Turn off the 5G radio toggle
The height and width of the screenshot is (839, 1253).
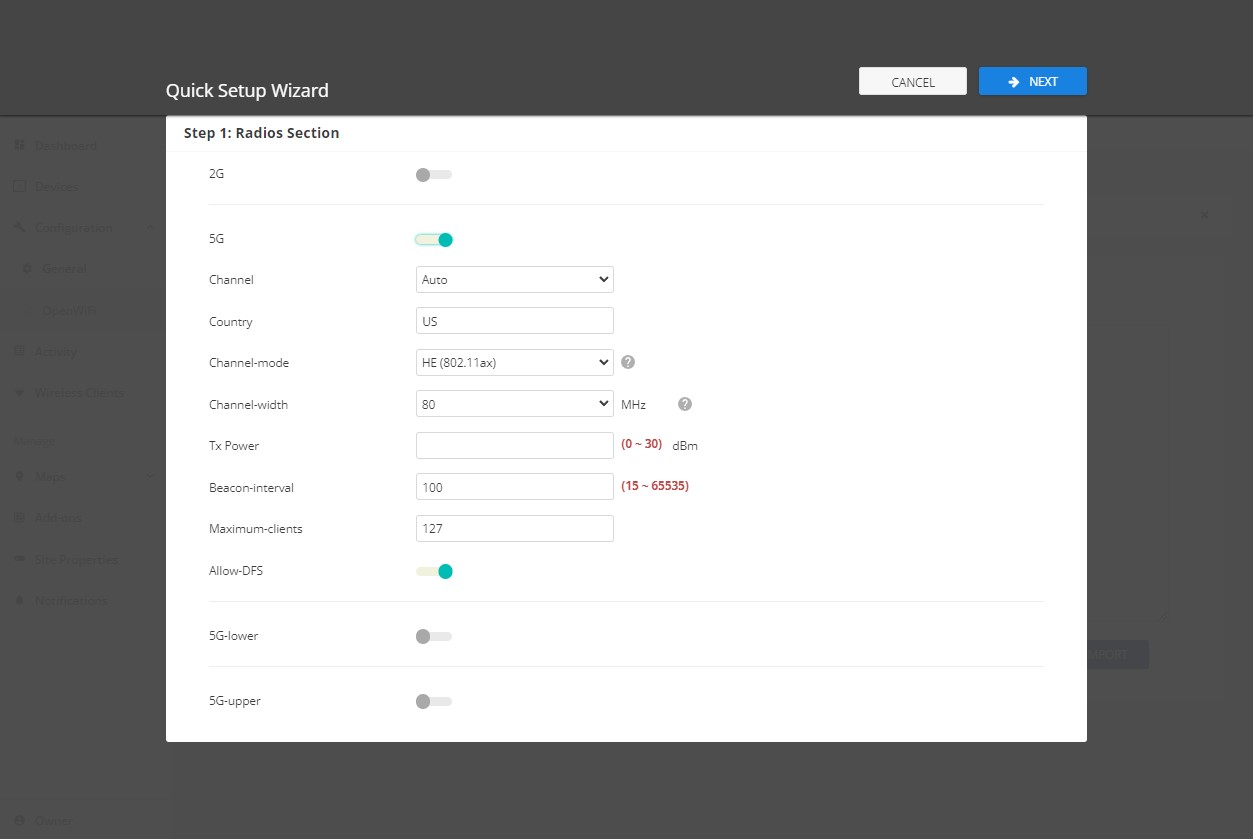pyautogui.click(x=434, y=240)
